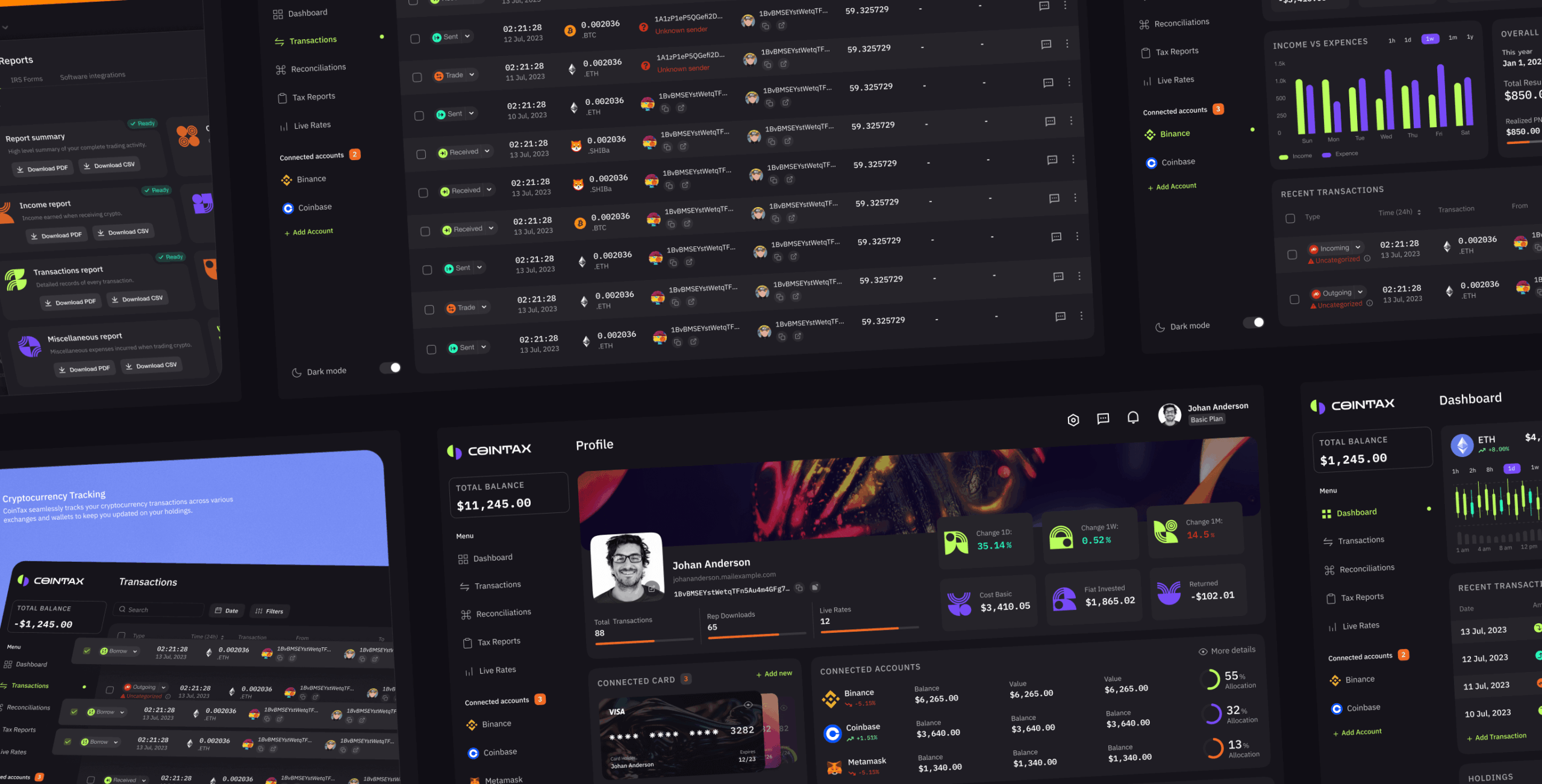Check select-all checkbox beside Type in Recent Transactions
1542x784 pixels.
pyautogui.click(x=1290, y=219)
